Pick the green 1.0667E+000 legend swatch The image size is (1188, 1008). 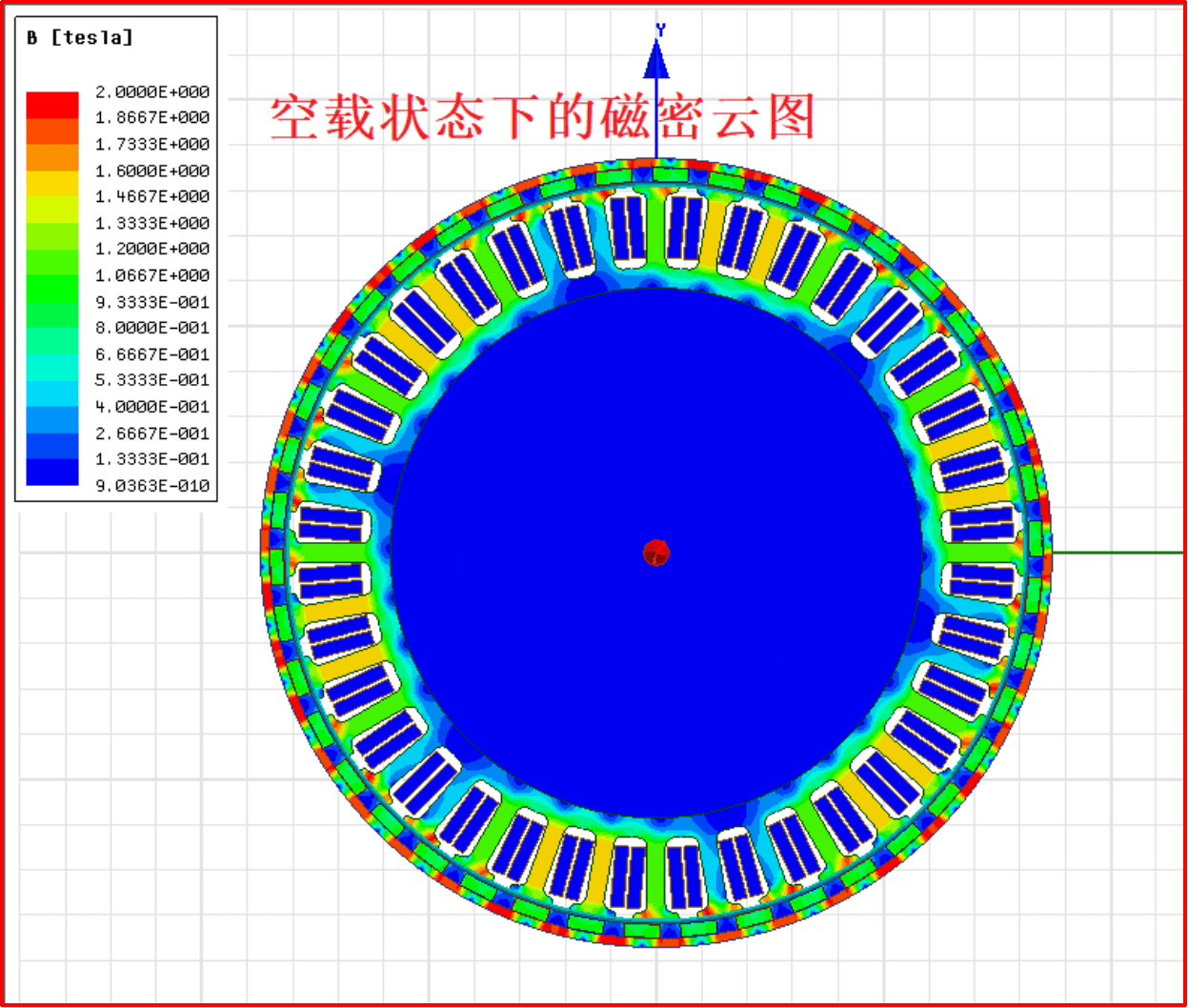(x=52, y=288)
